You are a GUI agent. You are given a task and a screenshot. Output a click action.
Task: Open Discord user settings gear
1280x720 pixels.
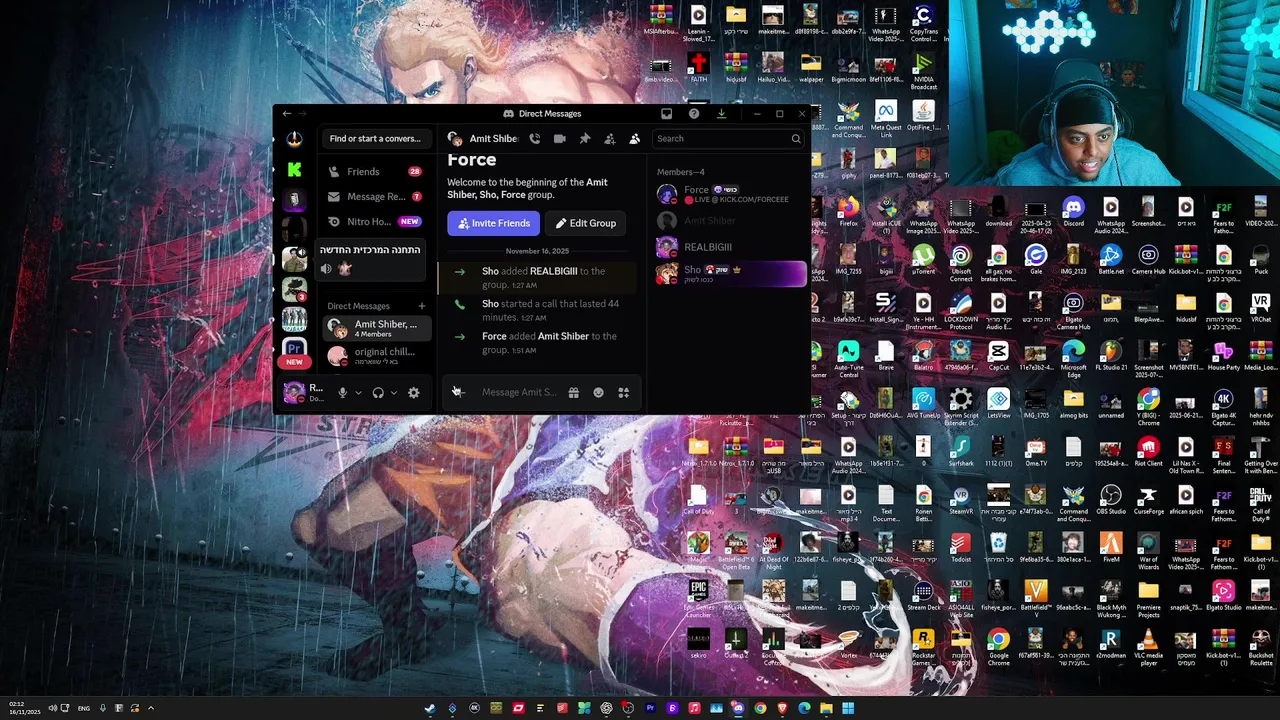(x=414, y=393)
